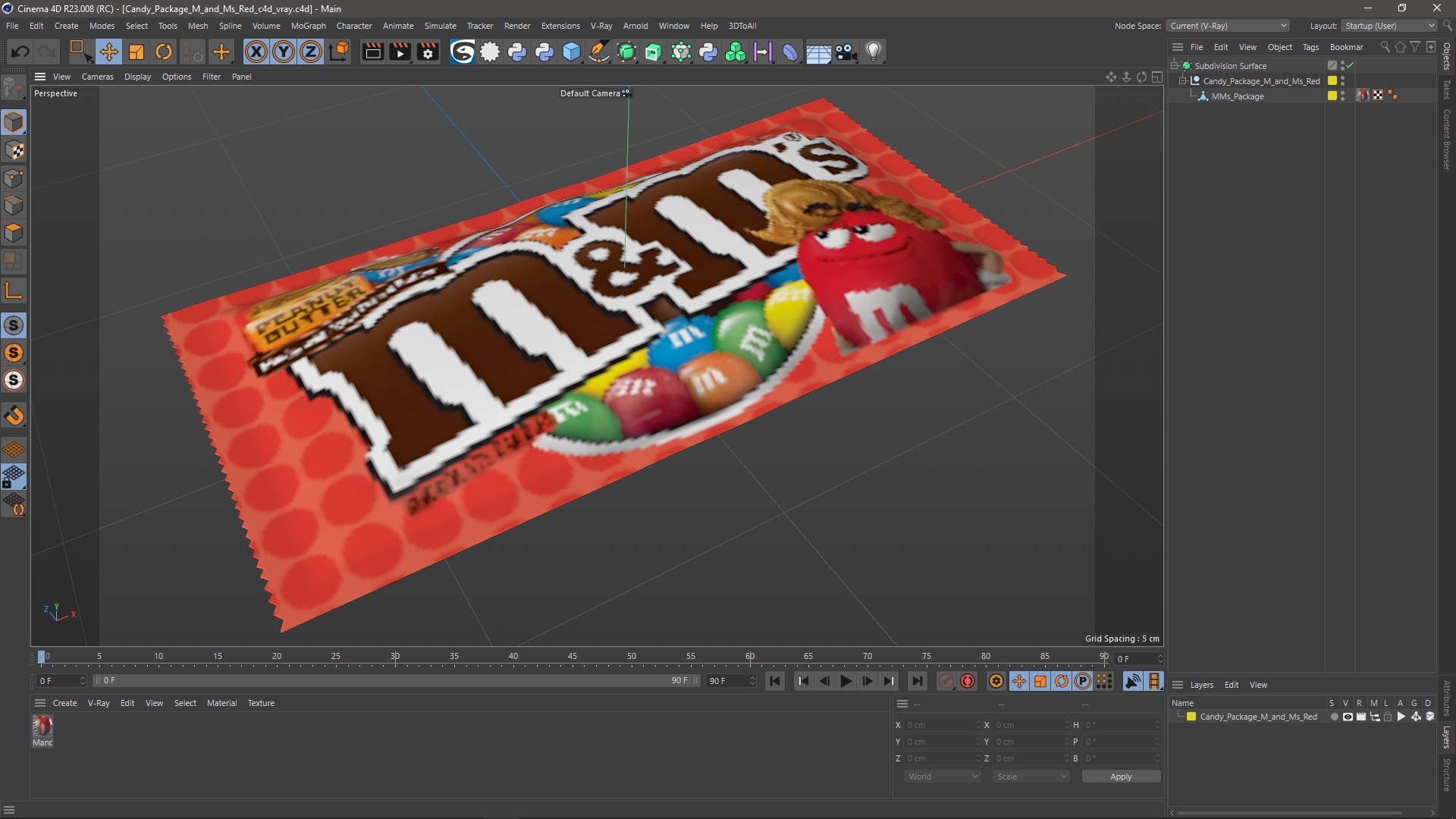Open the material manager Texture menu
Image resolution: width=1456 pixels, height=819 pixels.
[x=261, y=703]
